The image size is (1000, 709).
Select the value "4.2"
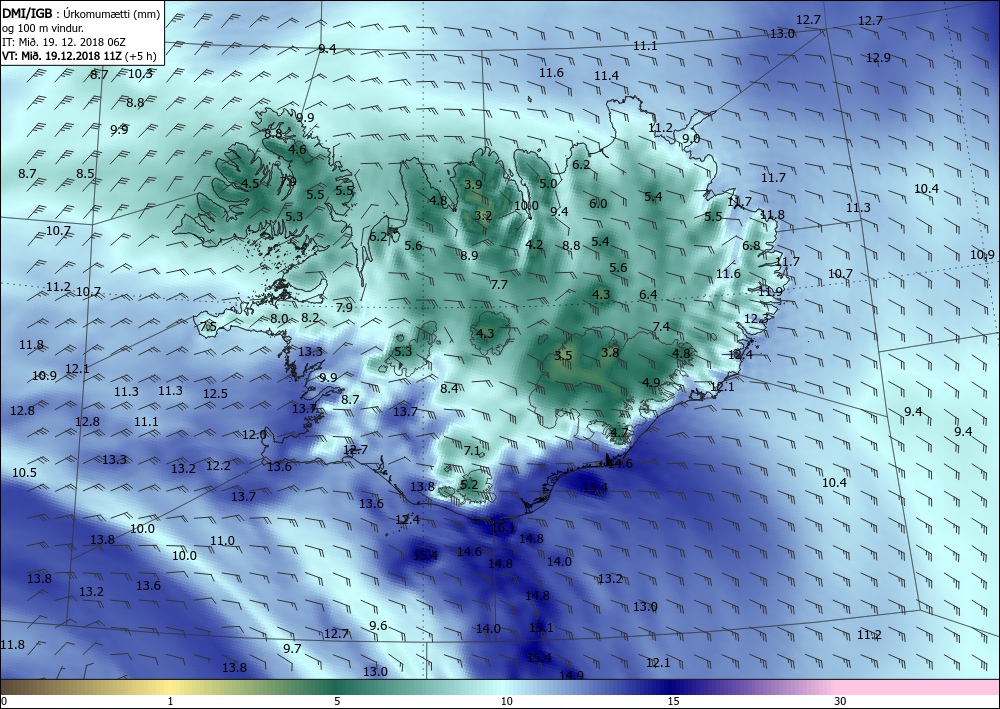[534, 244]
